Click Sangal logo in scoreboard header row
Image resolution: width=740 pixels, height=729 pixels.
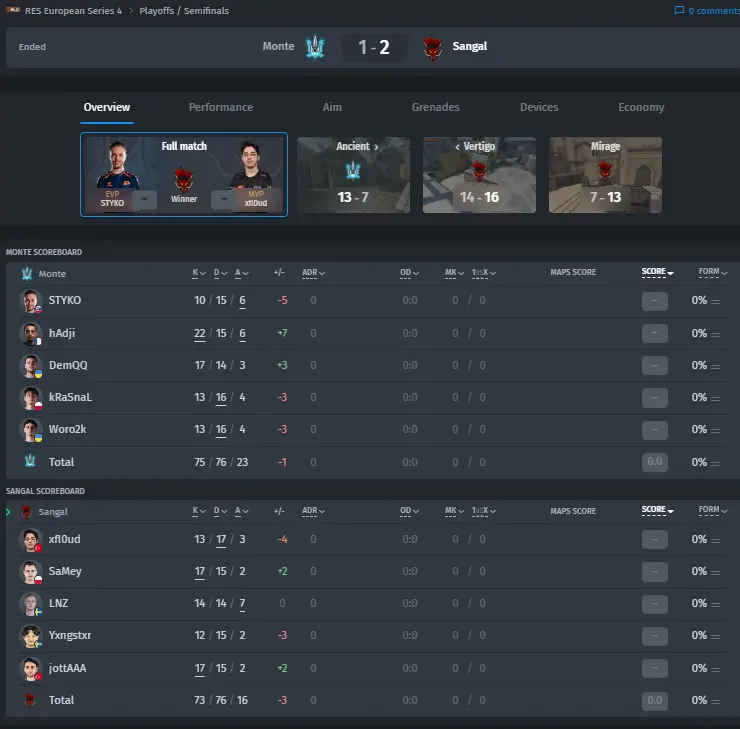pos(27,511)
